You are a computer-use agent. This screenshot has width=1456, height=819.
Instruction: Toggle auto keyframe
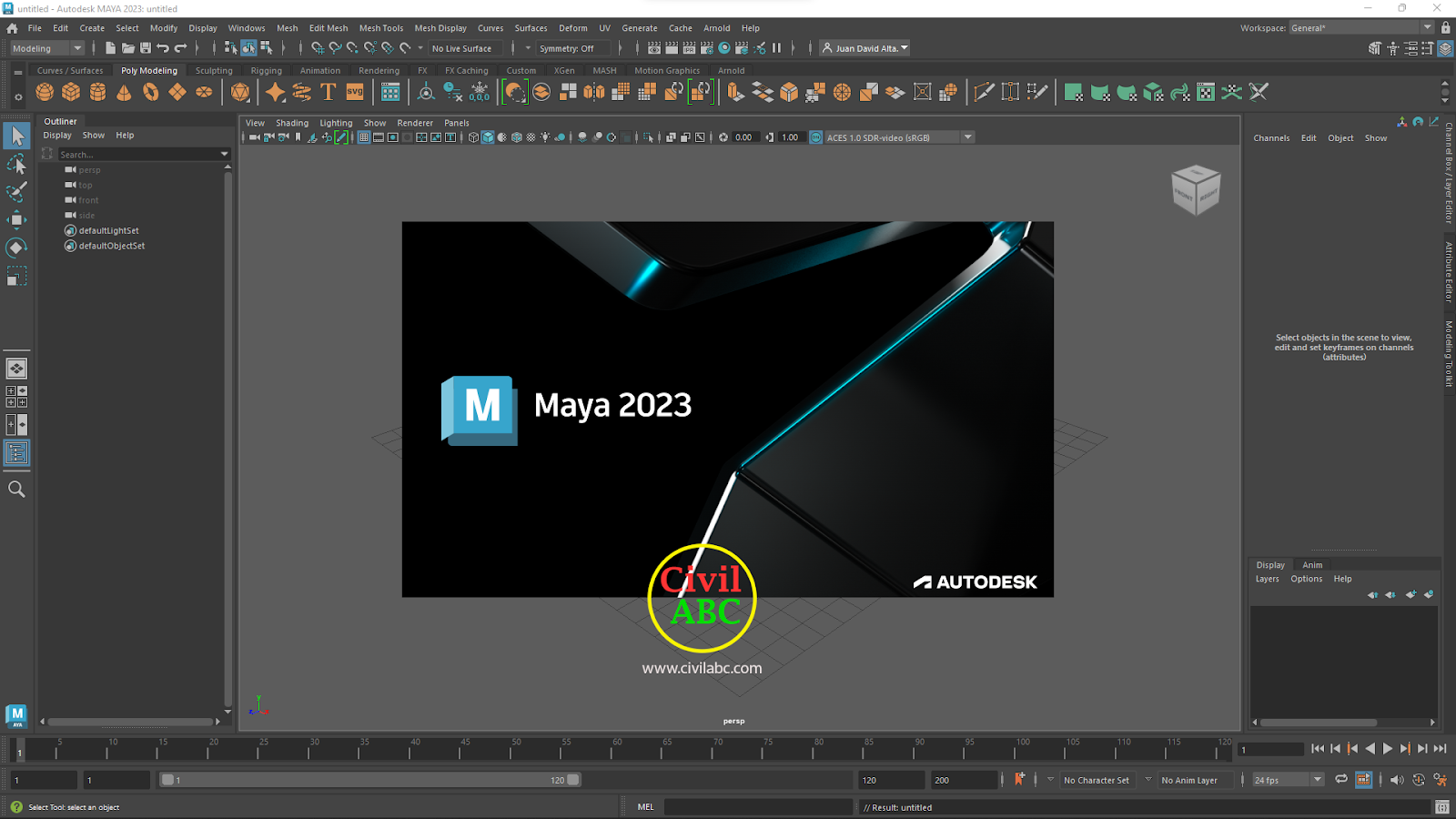[x=1419, y=780]
